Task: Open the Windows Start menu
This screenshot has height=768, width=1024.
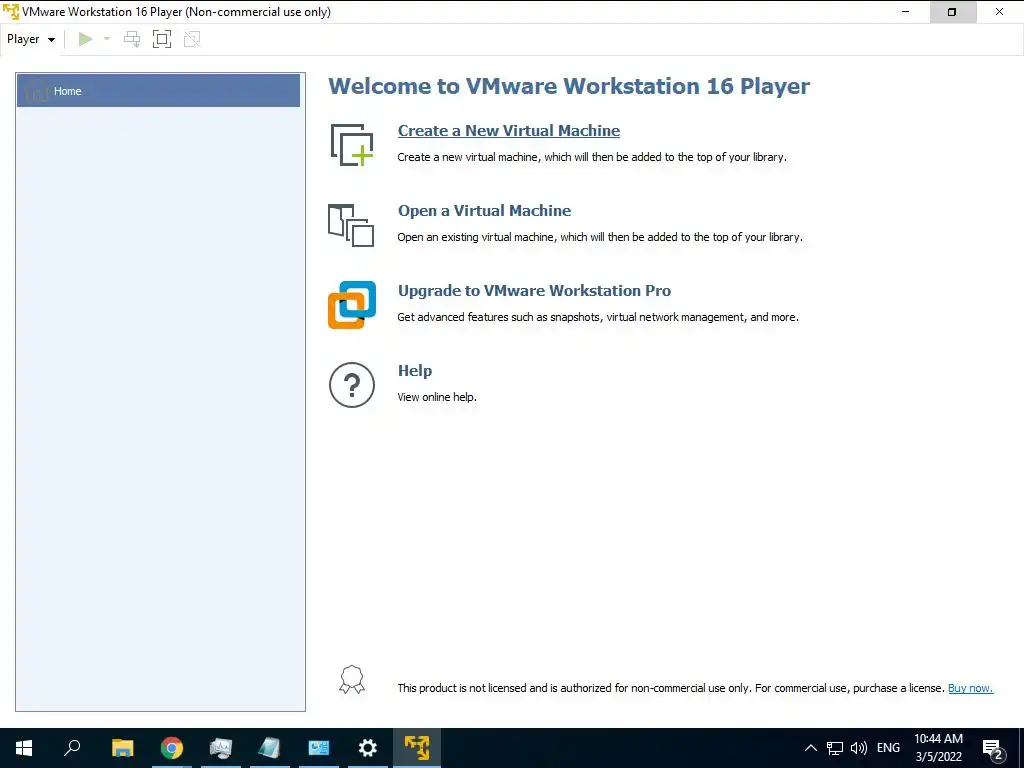Action: point(24,748)
